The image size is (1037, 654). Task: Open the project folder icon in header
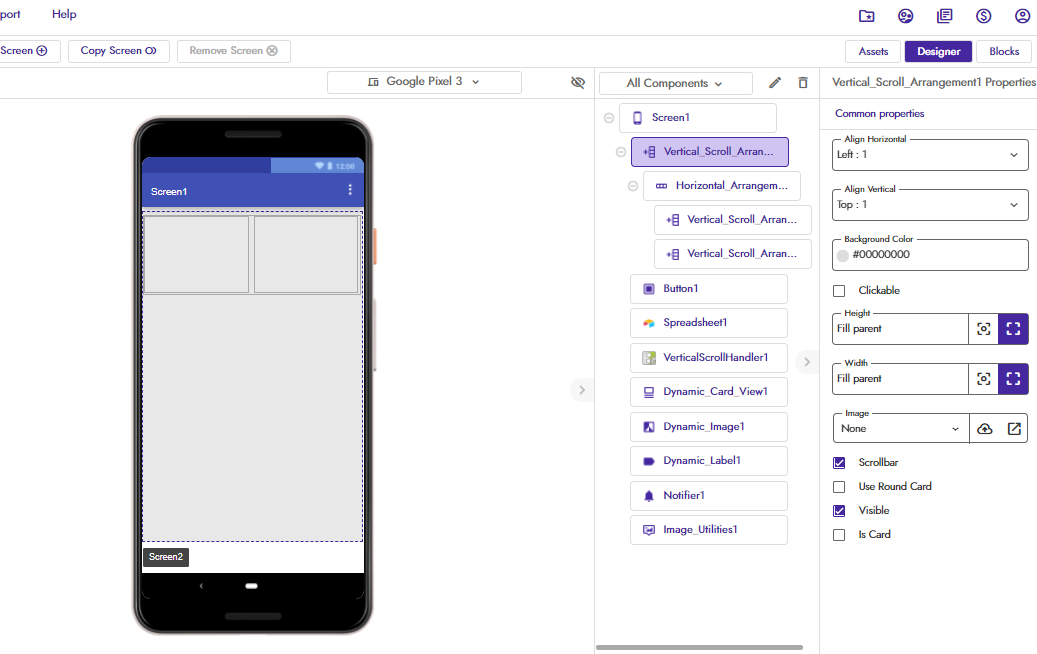click(x=866, y=16)
